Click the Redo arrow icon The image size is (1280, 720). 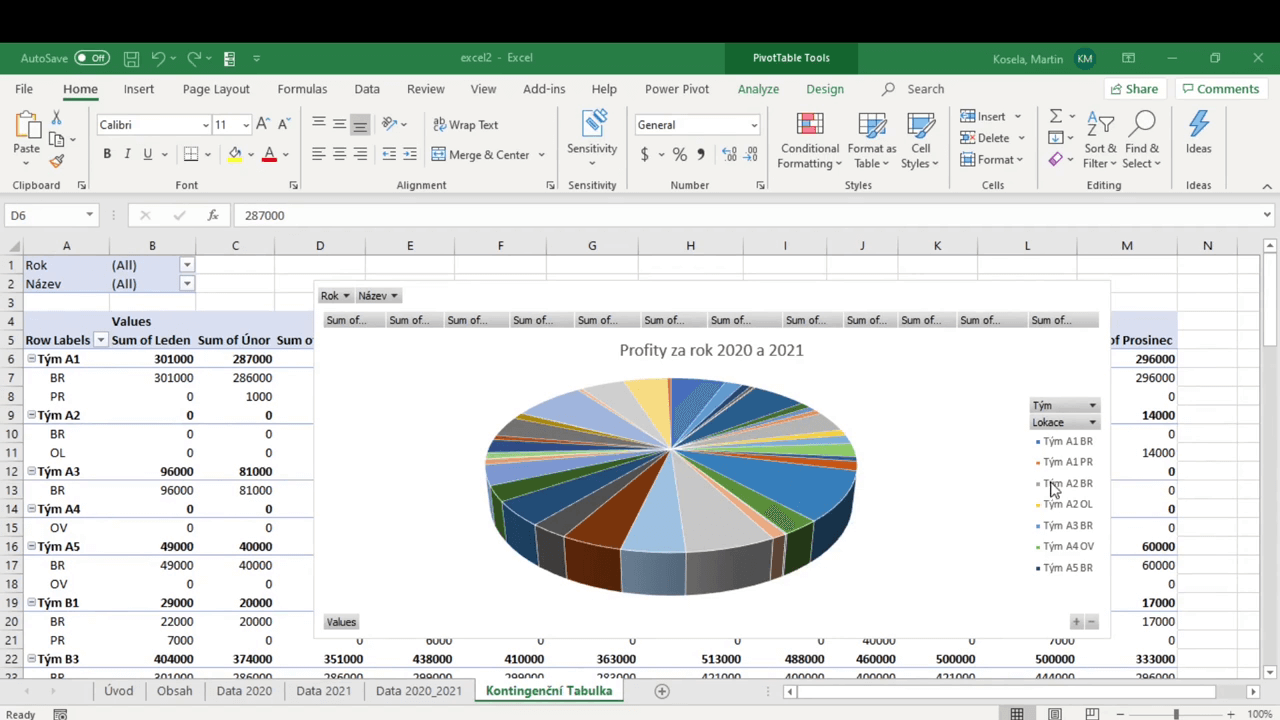194,58
